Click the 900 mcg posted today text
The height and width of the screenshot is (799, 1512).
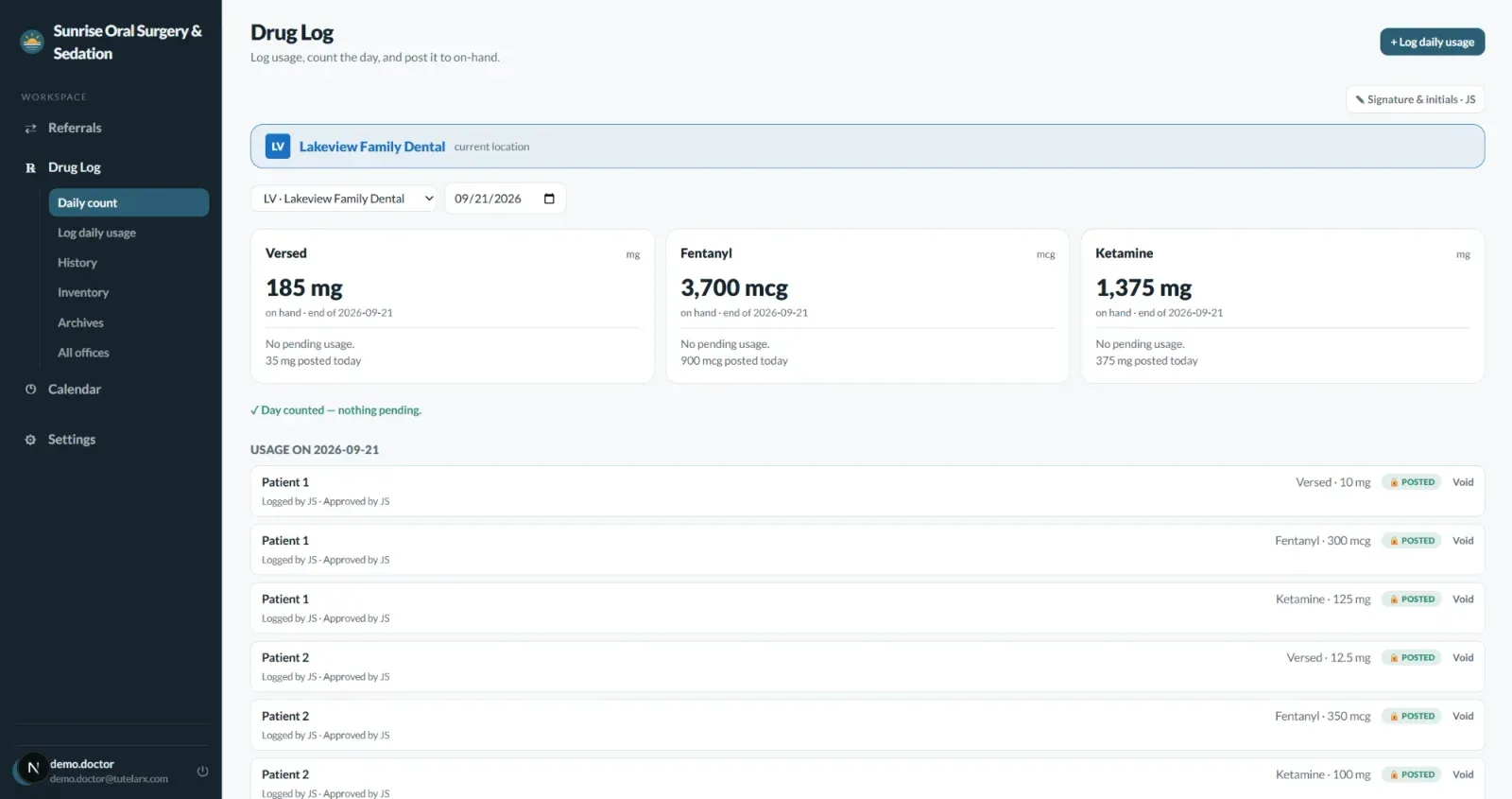[x=734, y=361]
